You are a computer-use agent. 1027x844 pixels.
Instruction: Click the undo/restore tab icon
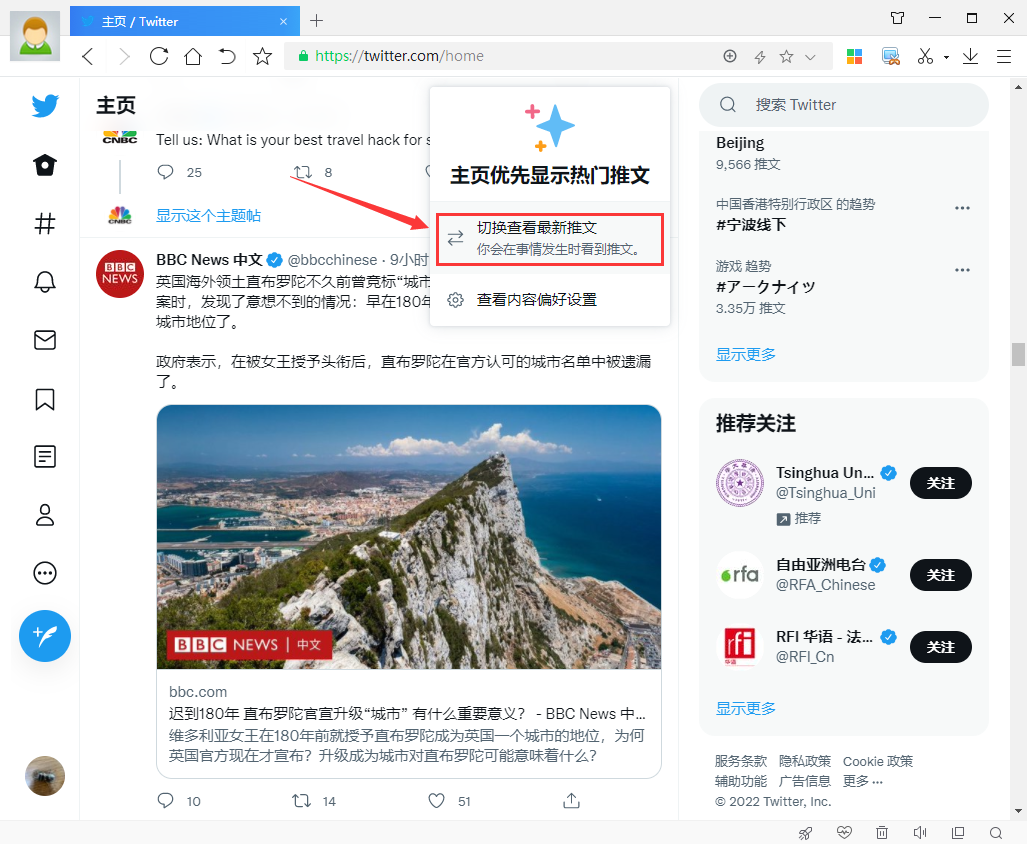pos(227,56)
